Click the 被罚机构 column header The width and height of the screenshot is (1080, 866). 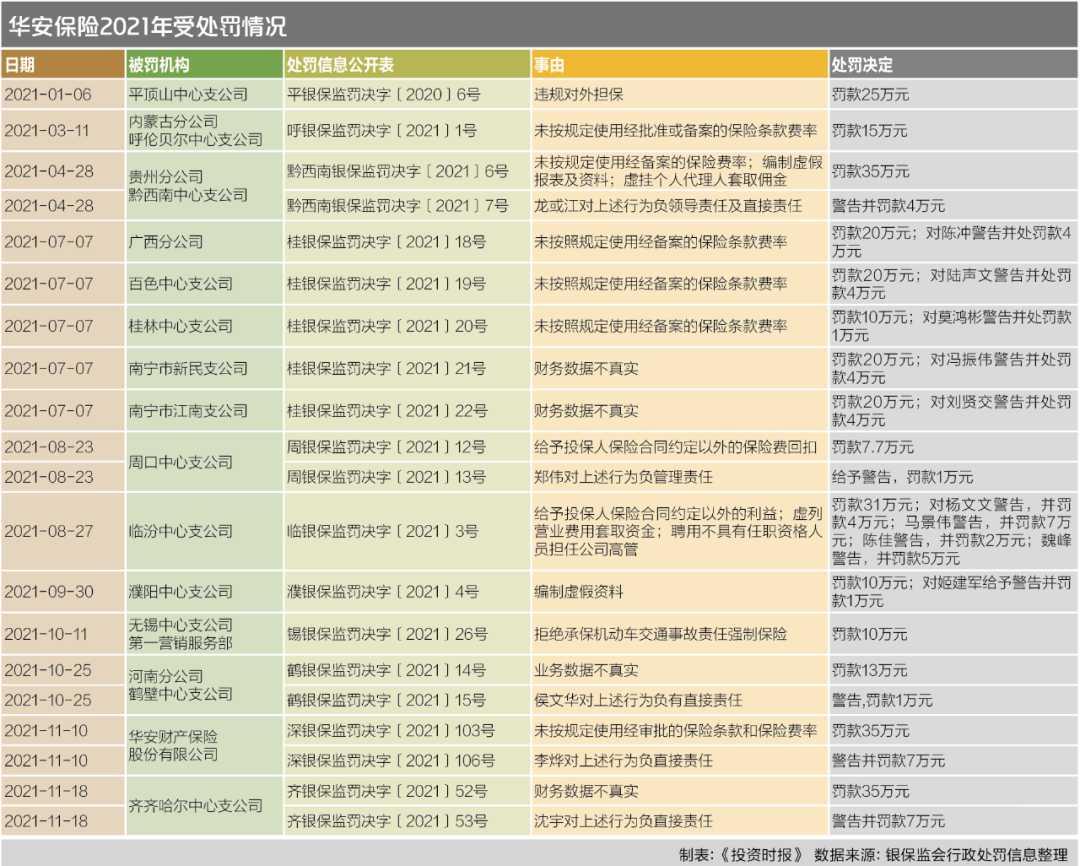coord(204,65)
